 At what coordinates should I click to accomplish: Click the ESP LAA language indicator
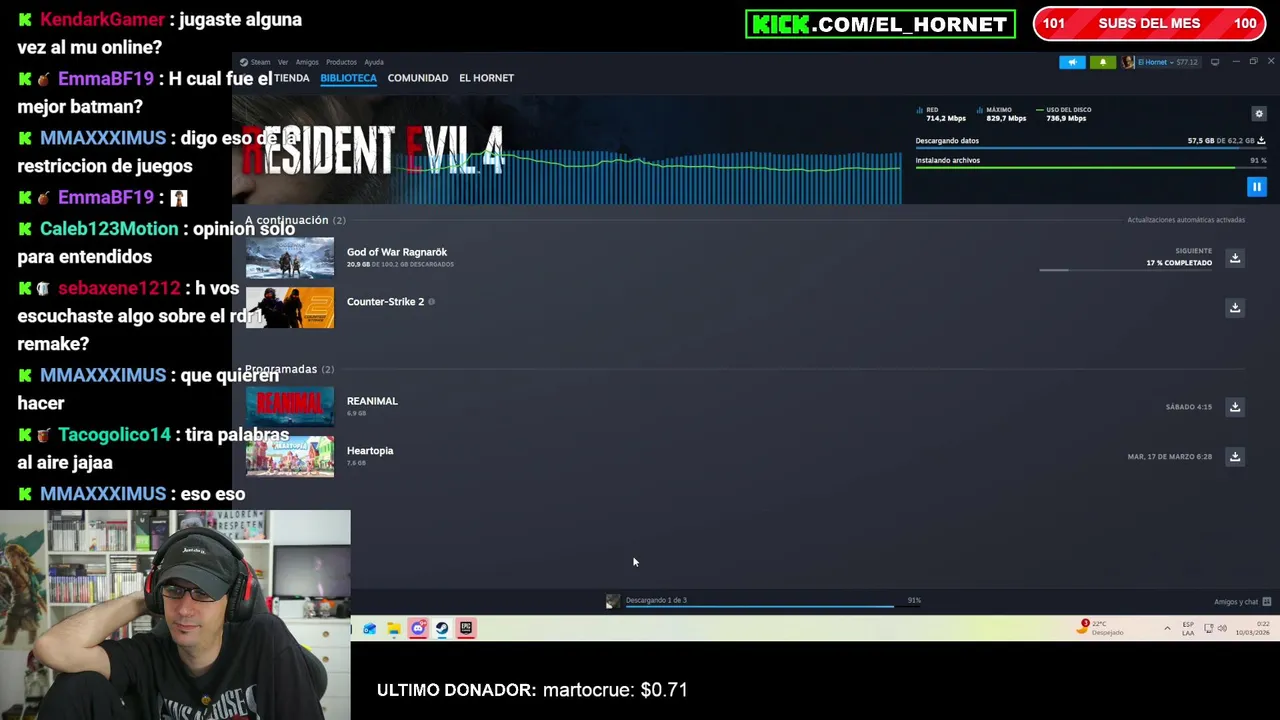coord(1188,629)
